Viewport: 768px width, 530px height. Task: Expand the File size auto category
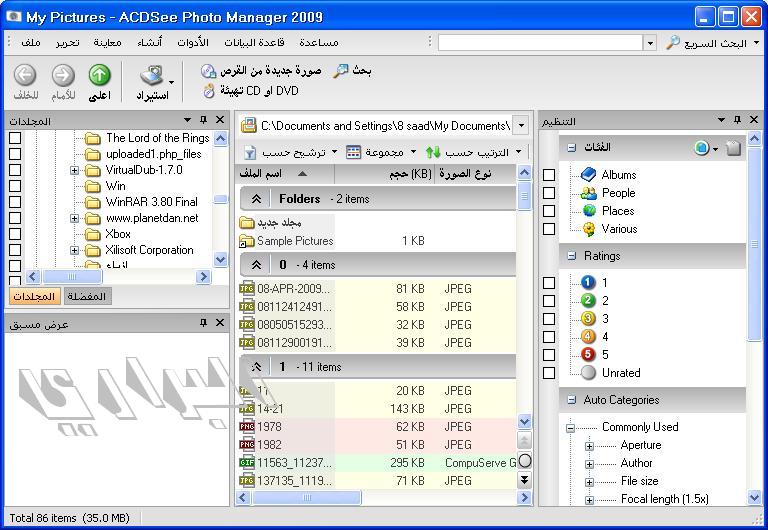(x=589, y=482)
